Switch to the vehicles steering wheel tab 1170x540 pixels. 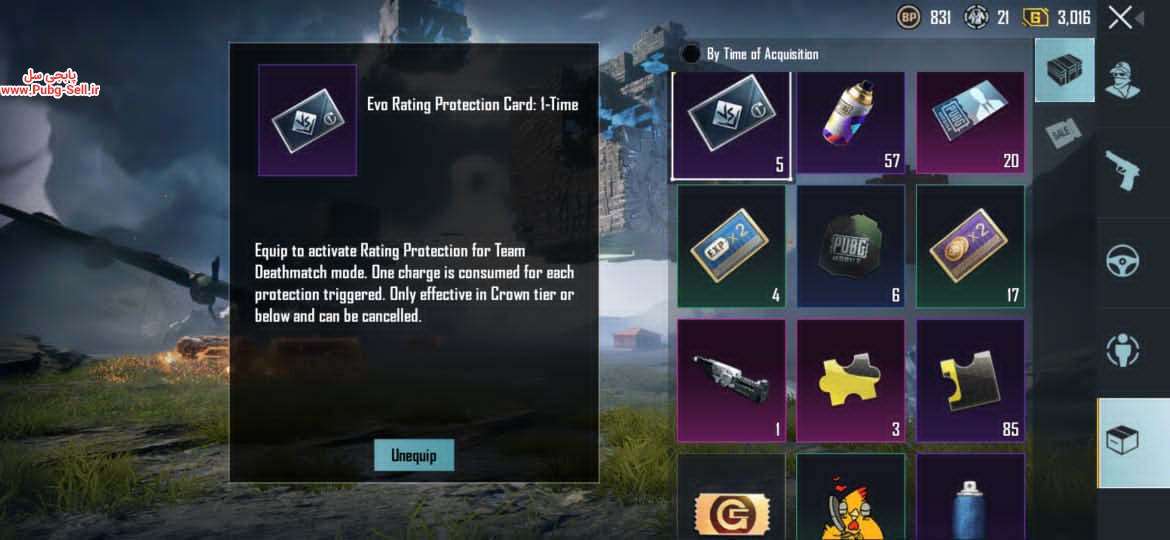point(1122,260)
